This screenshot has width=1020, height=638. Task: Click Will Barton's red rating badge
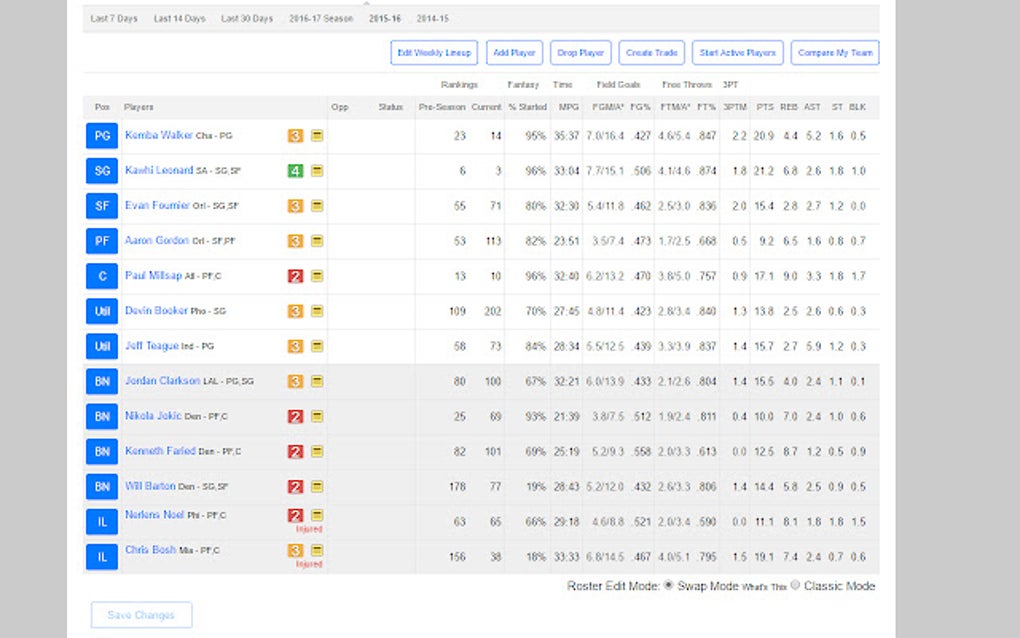(295, 486)
